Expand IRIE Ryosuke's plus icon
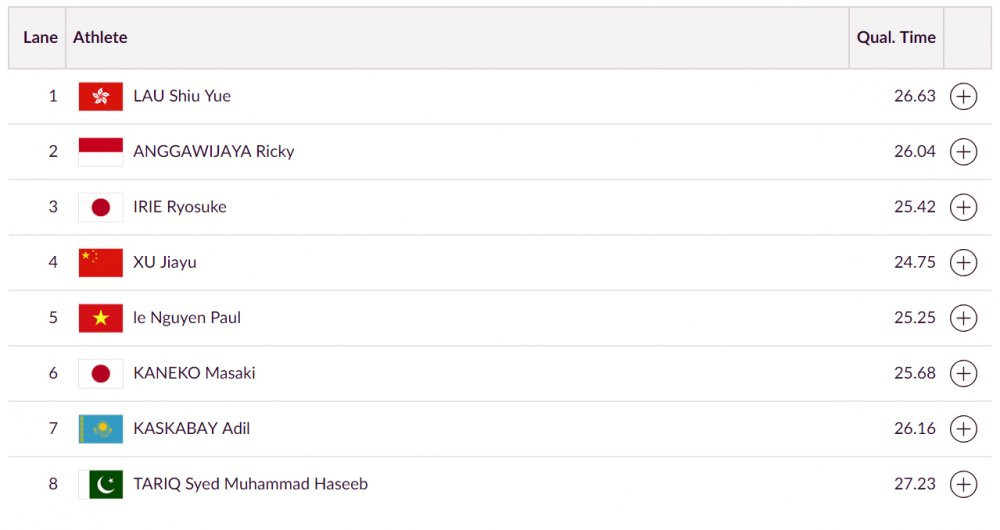This screenshot has width=1000, height=530. click(x=963, y=207)
